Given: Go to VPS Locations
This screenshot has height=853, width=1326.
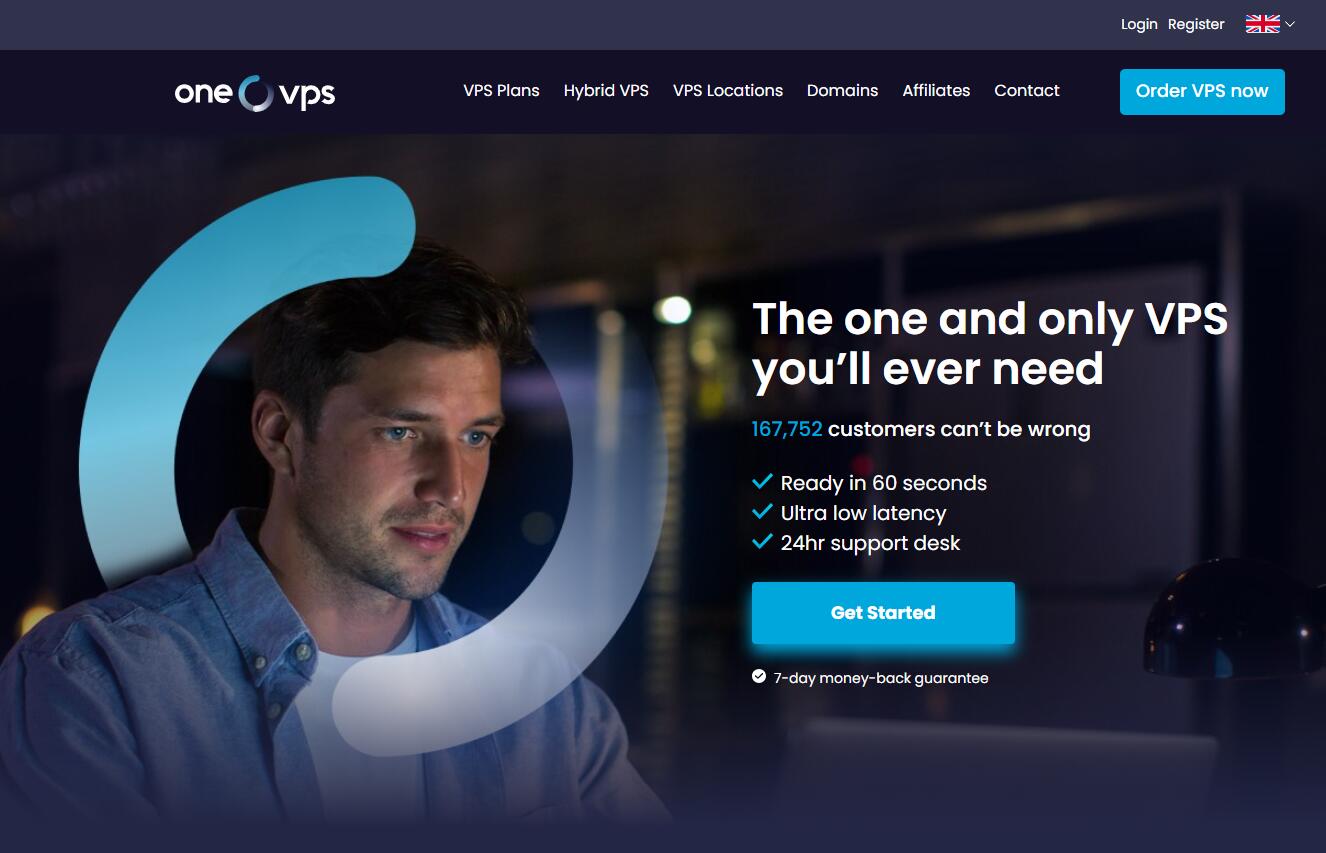Looking at the screenshot, I should click(x=728, y=90).
